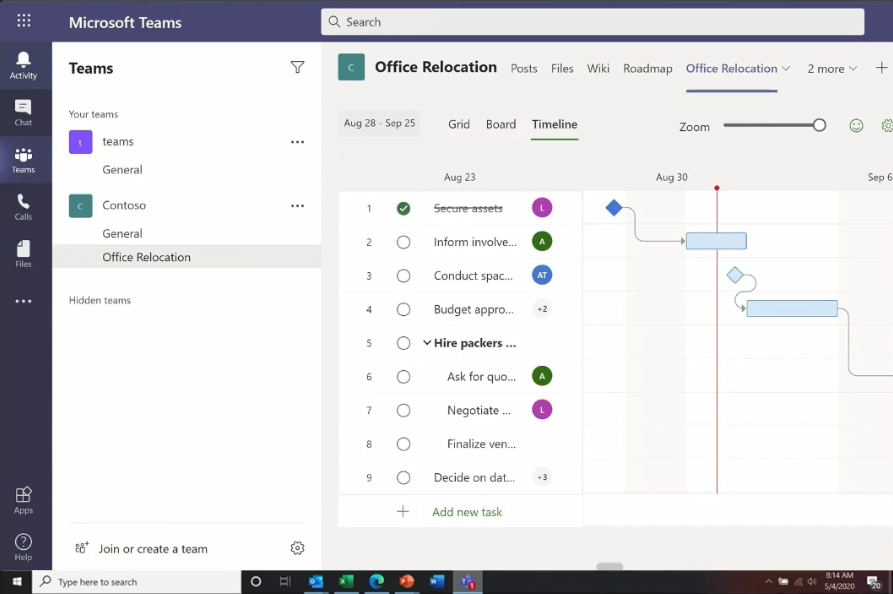
Task: Filter the teams list
Action: point(297,67)
